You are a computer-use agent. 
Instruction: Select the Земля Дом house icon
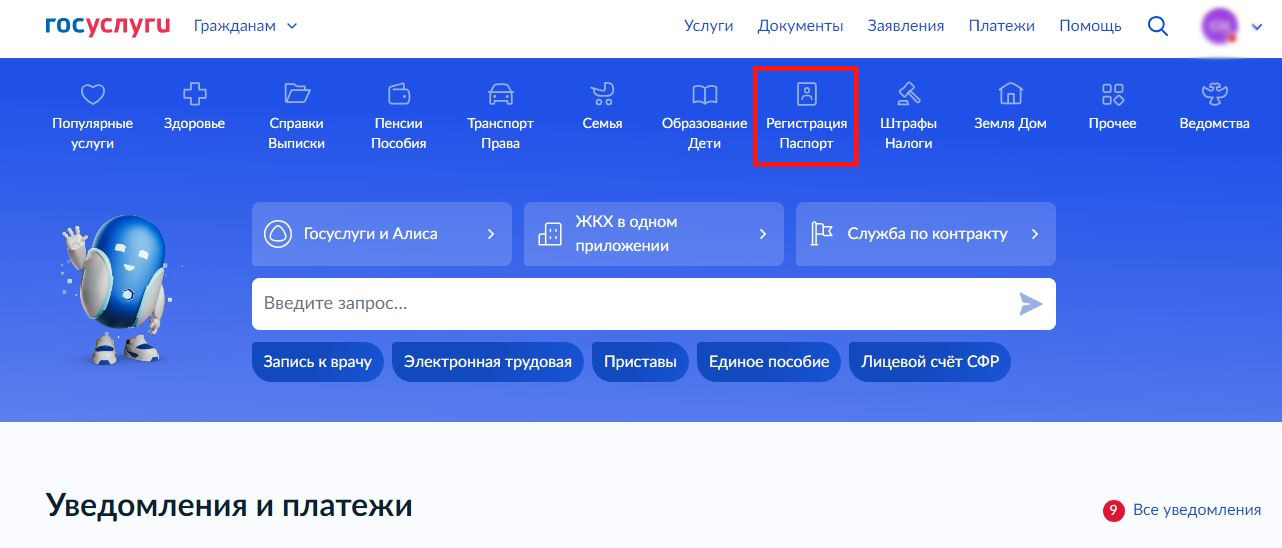pyautogui.click(x=1010, y=94)
